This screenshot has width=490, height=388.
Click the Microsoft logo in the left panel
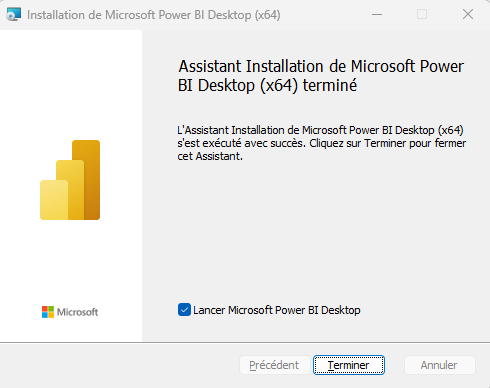click(x=70, y=312)
